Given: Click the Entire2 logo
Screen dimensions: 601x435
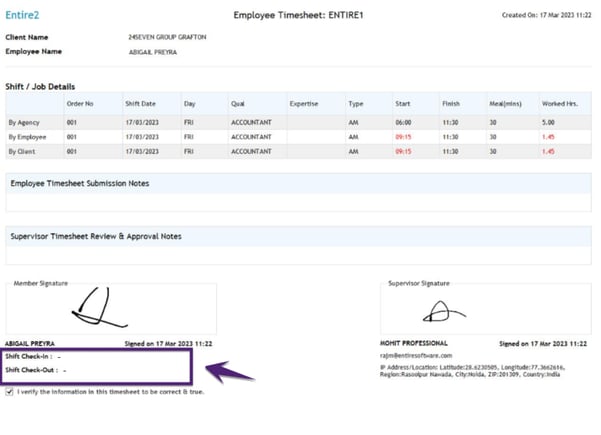Looking at the screenshot, I should pyautogui.click(x=22, y=15).
